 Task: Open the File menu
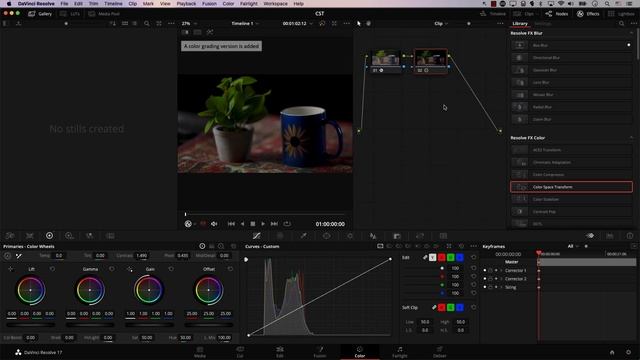[x=64, y=4]
